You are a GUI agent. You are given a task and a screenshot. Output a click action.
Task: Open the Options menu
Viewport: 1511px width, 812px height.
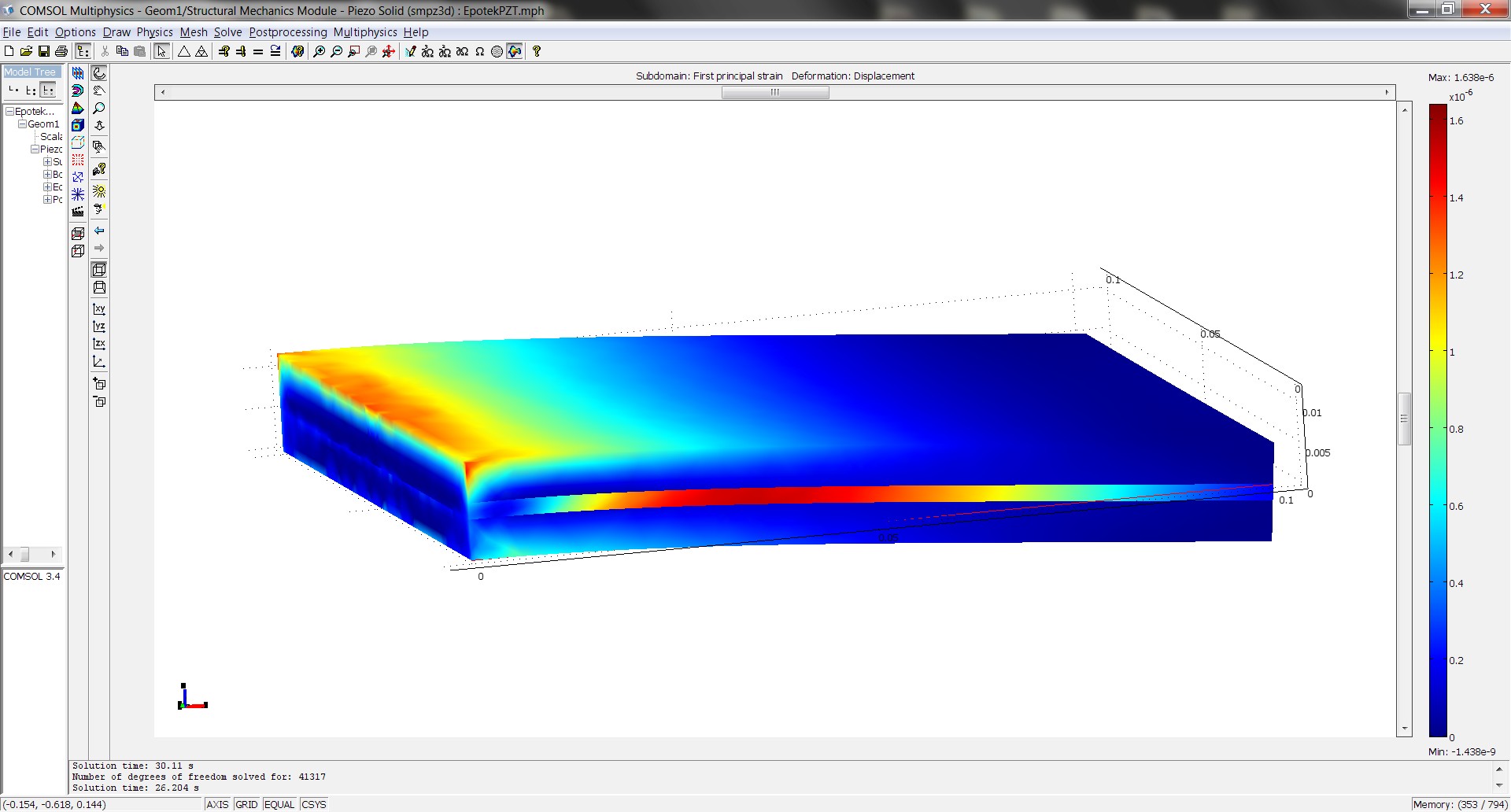point(76,32)
